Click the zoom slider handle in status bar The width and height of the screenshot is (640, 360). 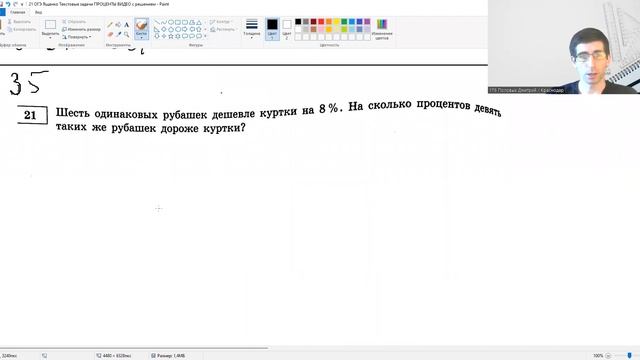point(629,356)
